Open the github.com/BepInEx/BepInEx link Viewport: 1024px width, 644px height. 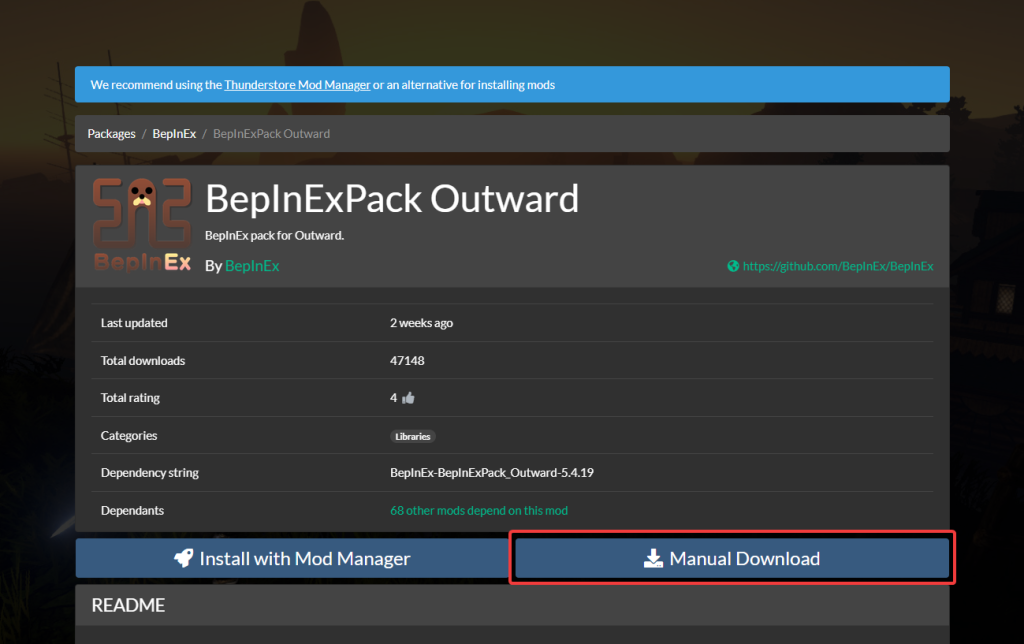tap(838, 266)
